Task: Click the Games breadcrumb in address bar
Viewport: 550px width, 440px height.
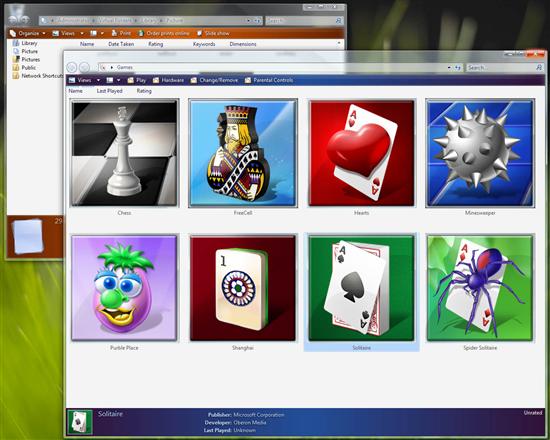Action: click(125, 67)
